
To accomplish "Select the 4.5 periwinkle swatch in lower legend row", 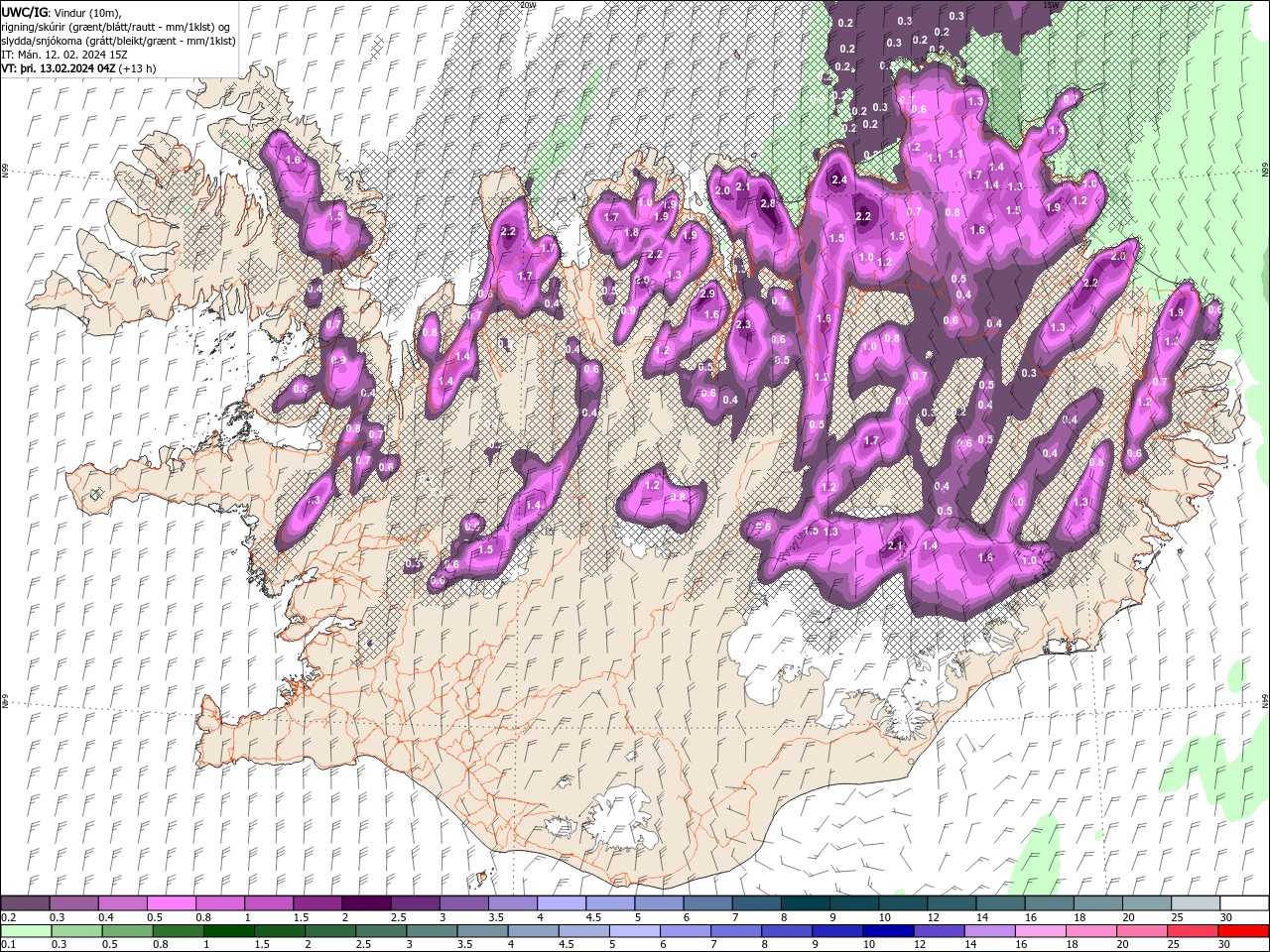I will (x=583, y=931).
